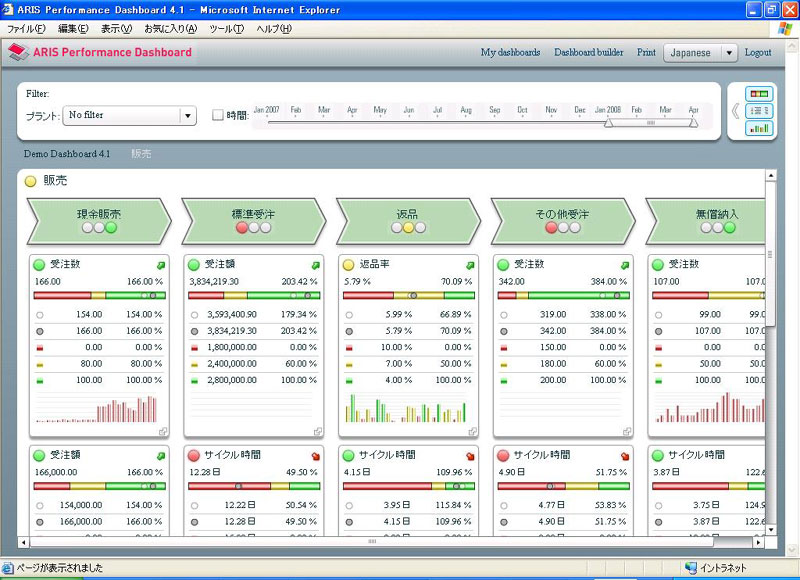Screen dimensions: 800x580
Task: Click trend arrow on 標準受注 受注額 card
Action: [x=315, y=265]
